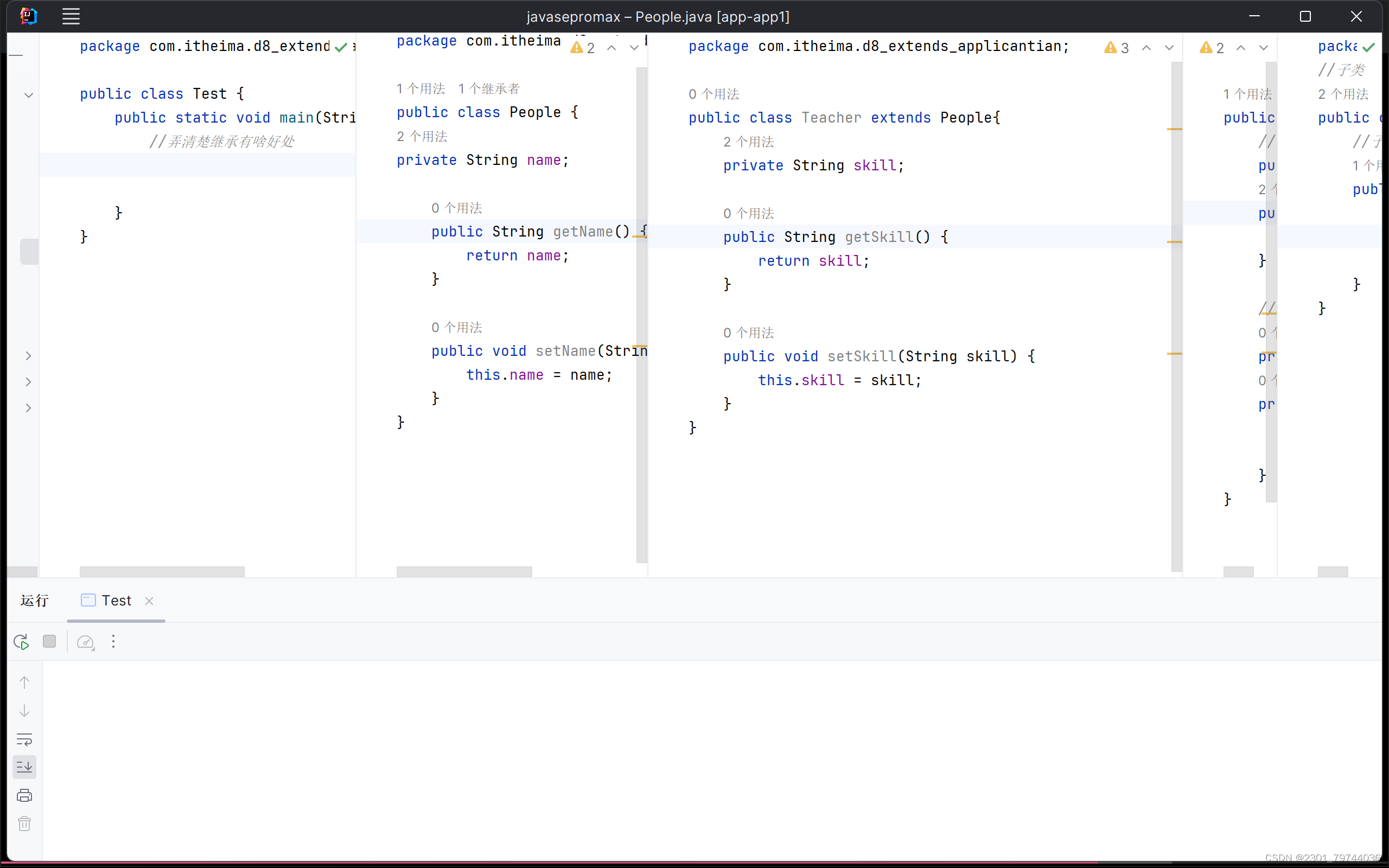This screenshot has width=1389, height=868.
Task: Stop the running Test process
Action: (x=49, y=641)
